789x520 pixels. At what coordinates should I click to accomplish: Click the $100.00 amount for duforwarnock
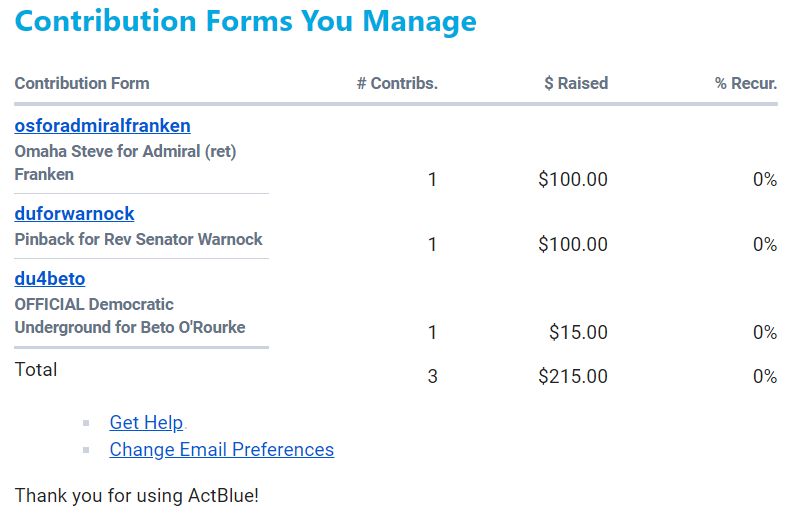[573, 244]
